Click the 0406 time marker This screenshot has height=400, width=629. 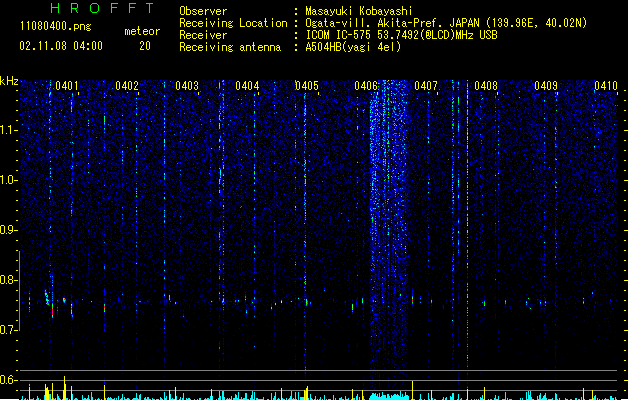tap(366, 86)
